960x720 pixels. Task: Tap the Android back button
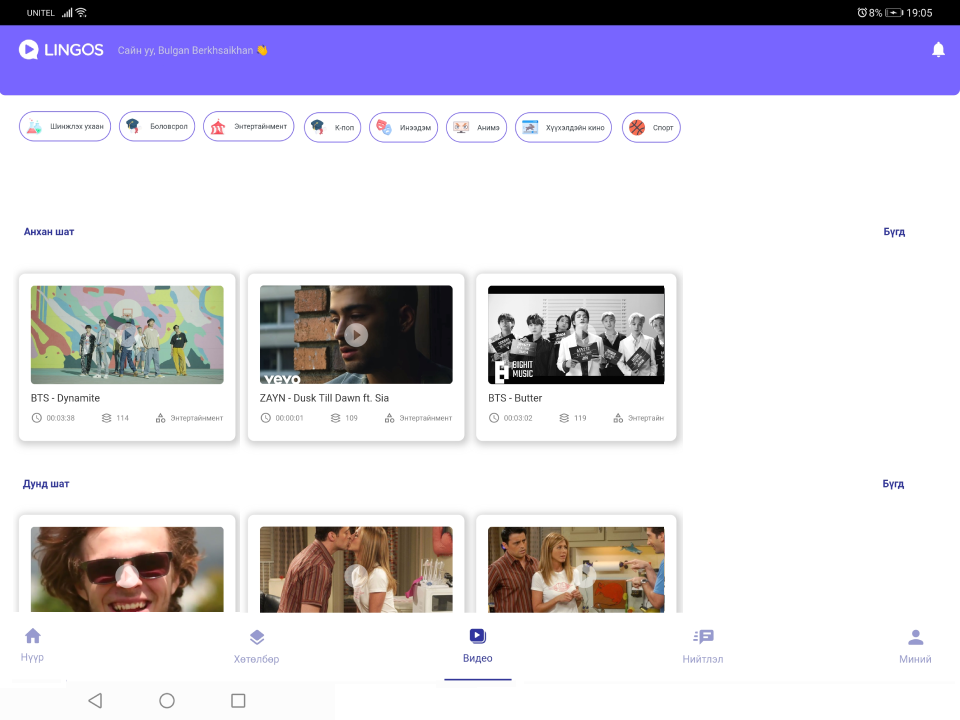click(x=96, y=700)
